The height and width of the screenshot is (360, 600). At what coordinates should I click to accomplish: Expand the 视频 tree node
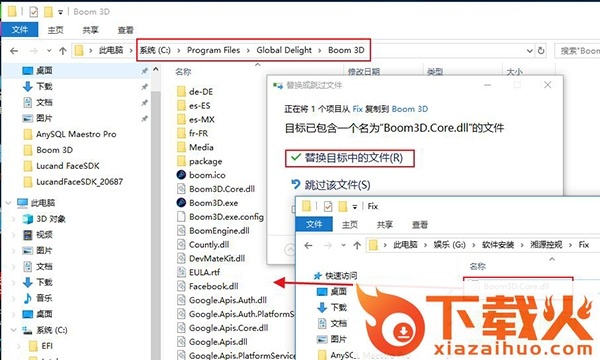[x=15, y=235]
